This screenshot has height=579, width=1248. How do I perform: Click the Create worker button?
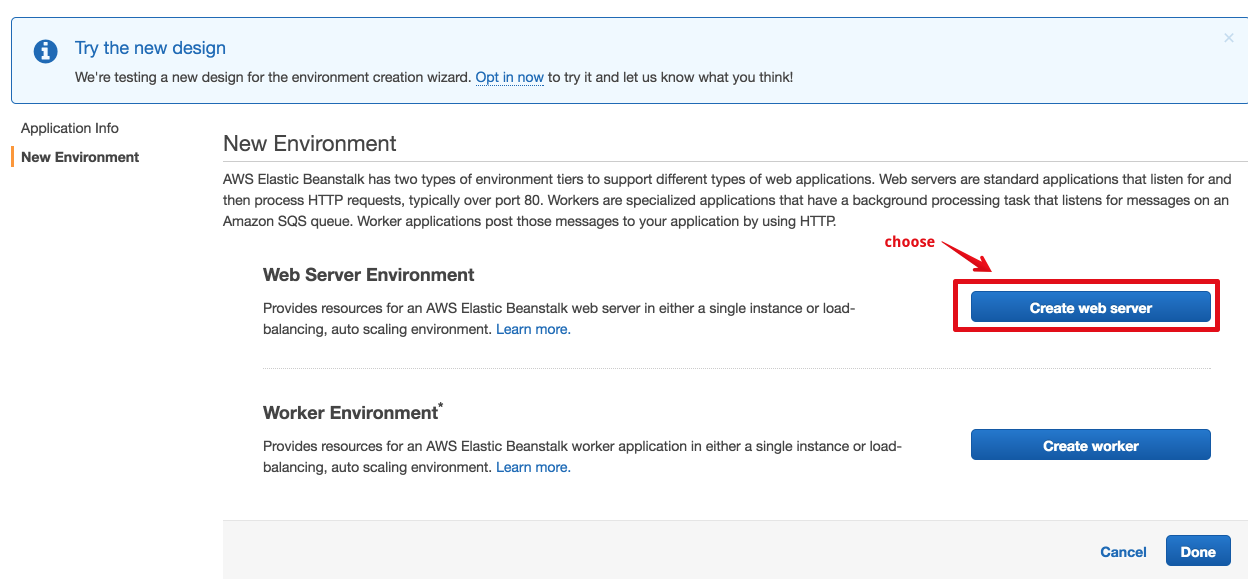pos(1091,445)
